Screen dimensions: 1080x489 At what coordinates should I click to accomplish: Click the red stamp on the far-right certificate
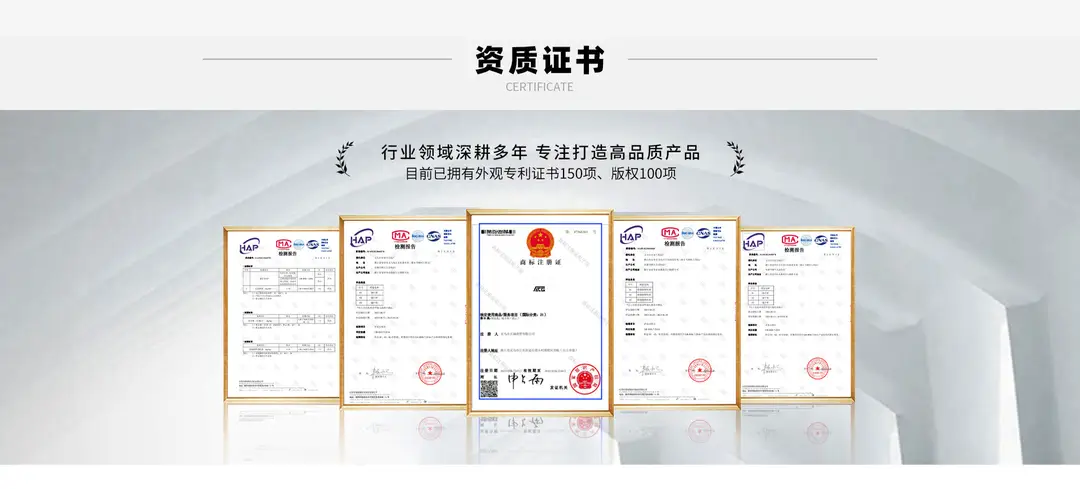pyautogui.click(x=817, y=368)
